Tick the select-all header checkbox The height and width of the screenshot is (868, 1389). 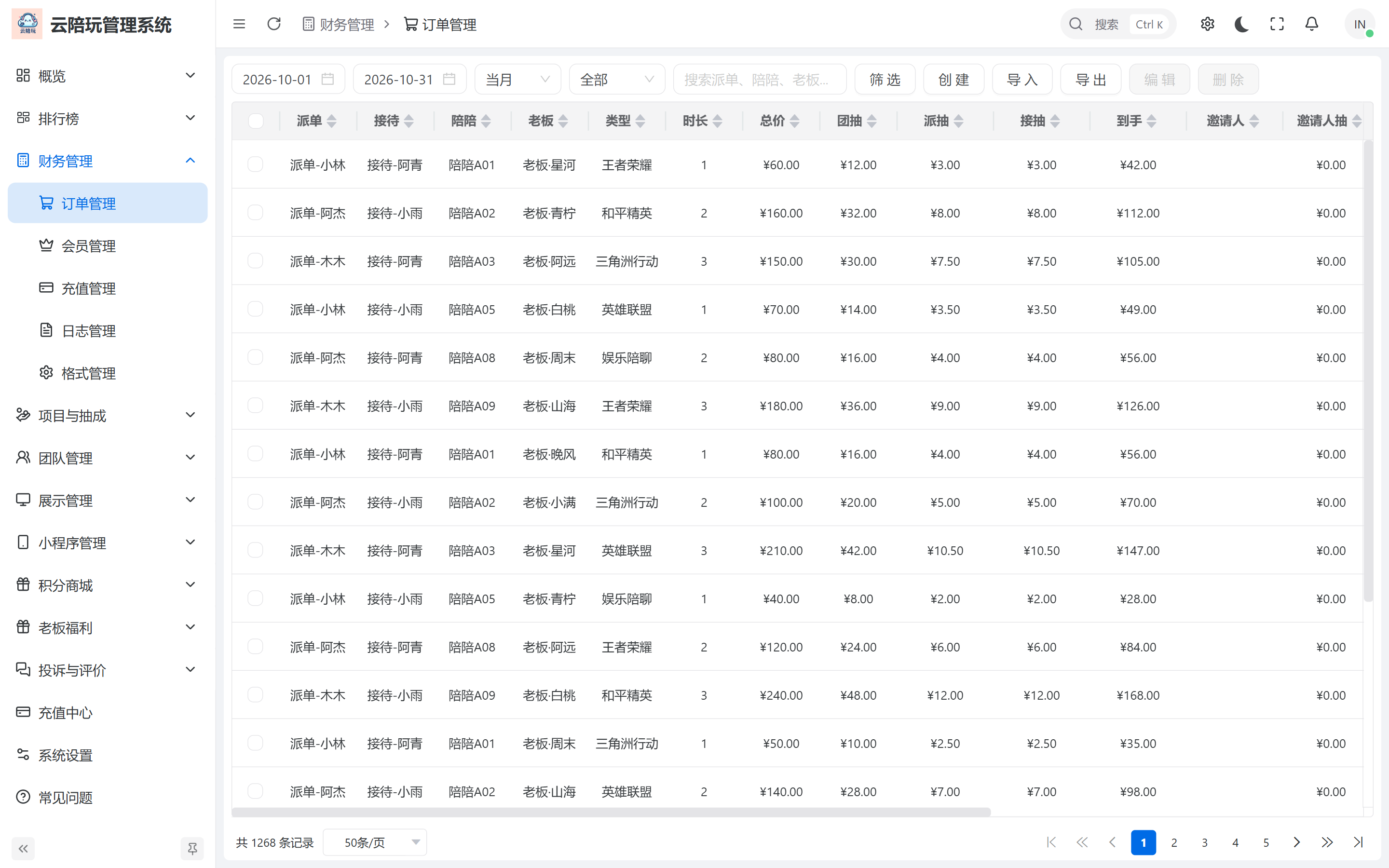coord(256,121)
